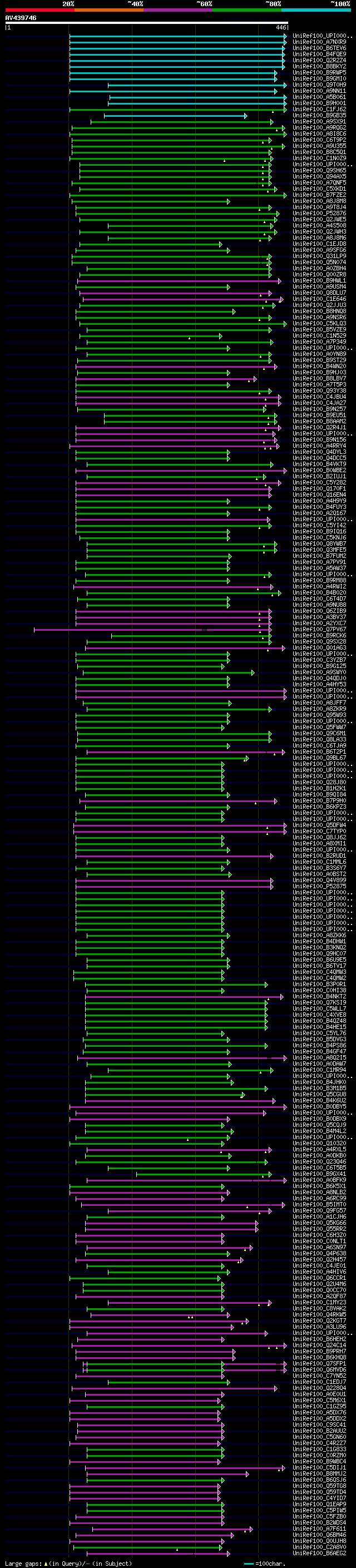Select hit label UniRef100_C6T9P2
Viewport: 356px width, 1568px height.
click(319, 140)
